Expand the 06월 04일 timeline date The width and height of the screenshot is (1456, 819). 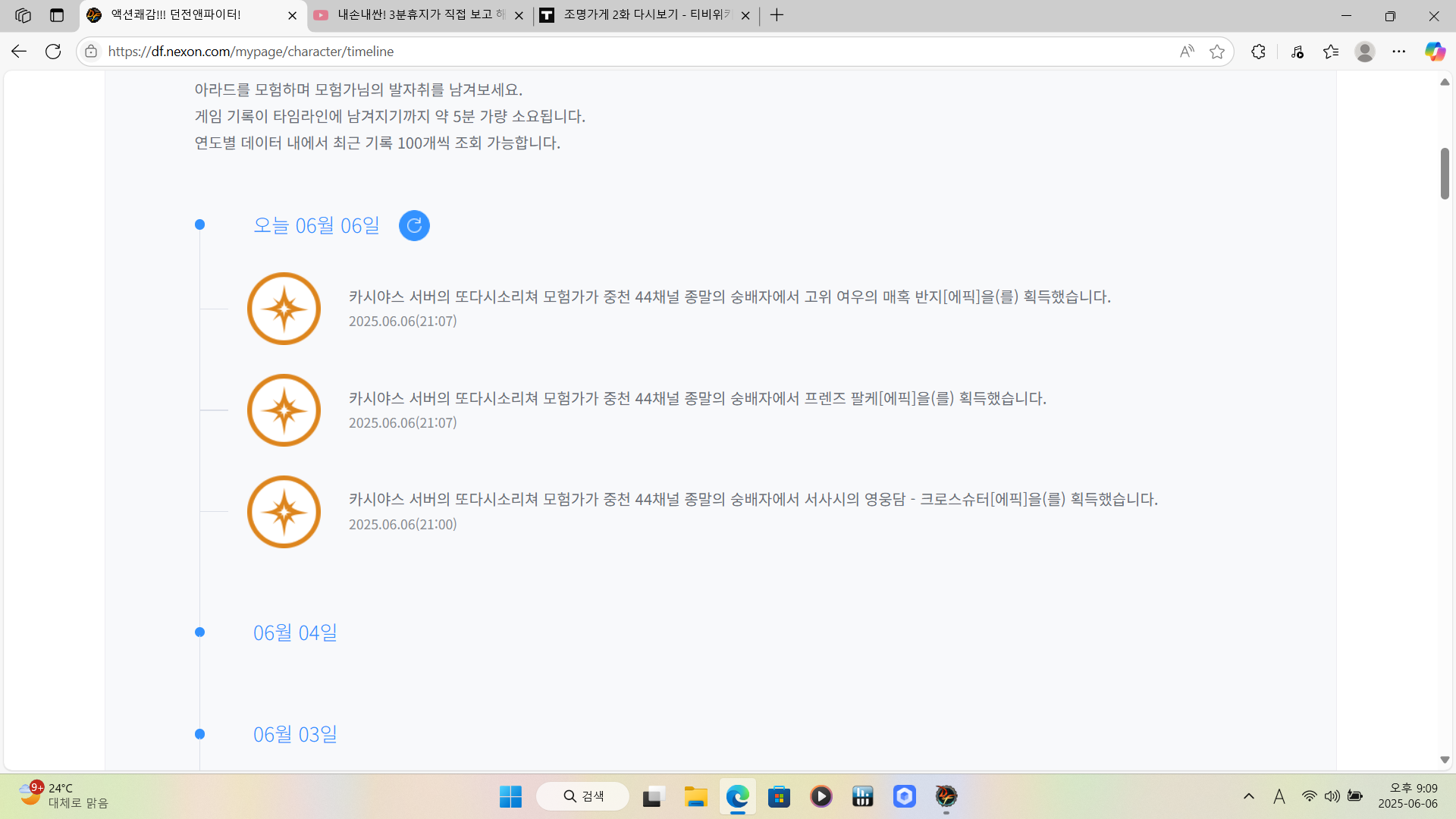tap(295, 632)
